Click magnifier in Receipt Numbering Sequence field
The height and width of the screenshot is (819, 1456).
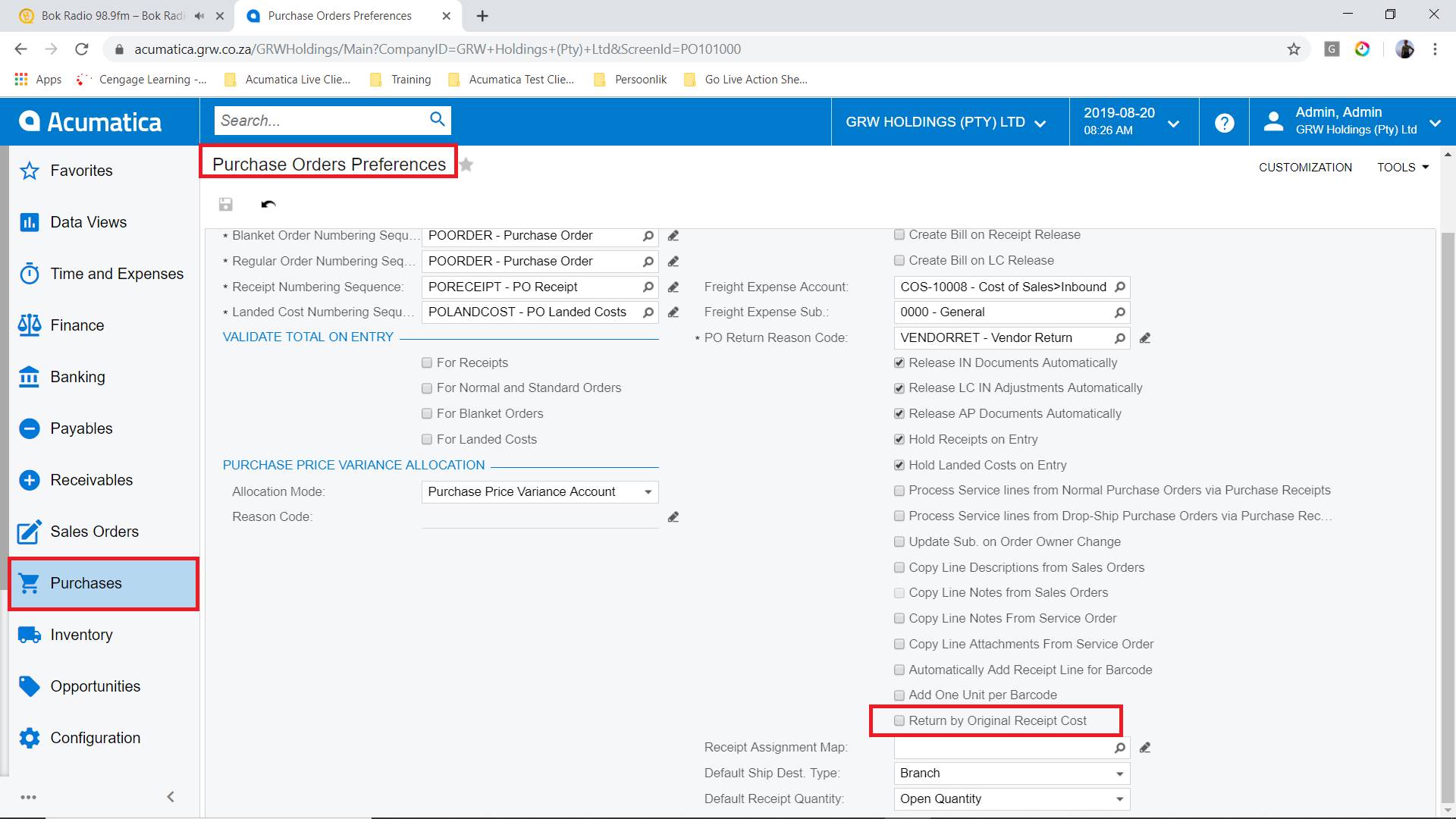point(648,287)
